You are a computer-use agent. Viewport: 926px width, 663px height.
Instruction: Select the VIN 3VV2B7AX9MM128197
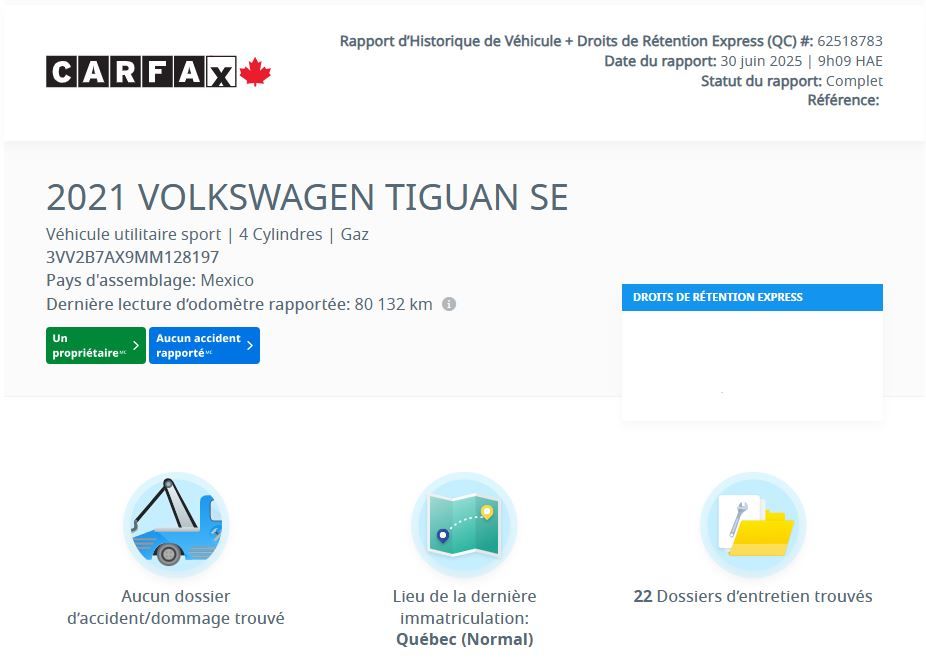point(132,257)
